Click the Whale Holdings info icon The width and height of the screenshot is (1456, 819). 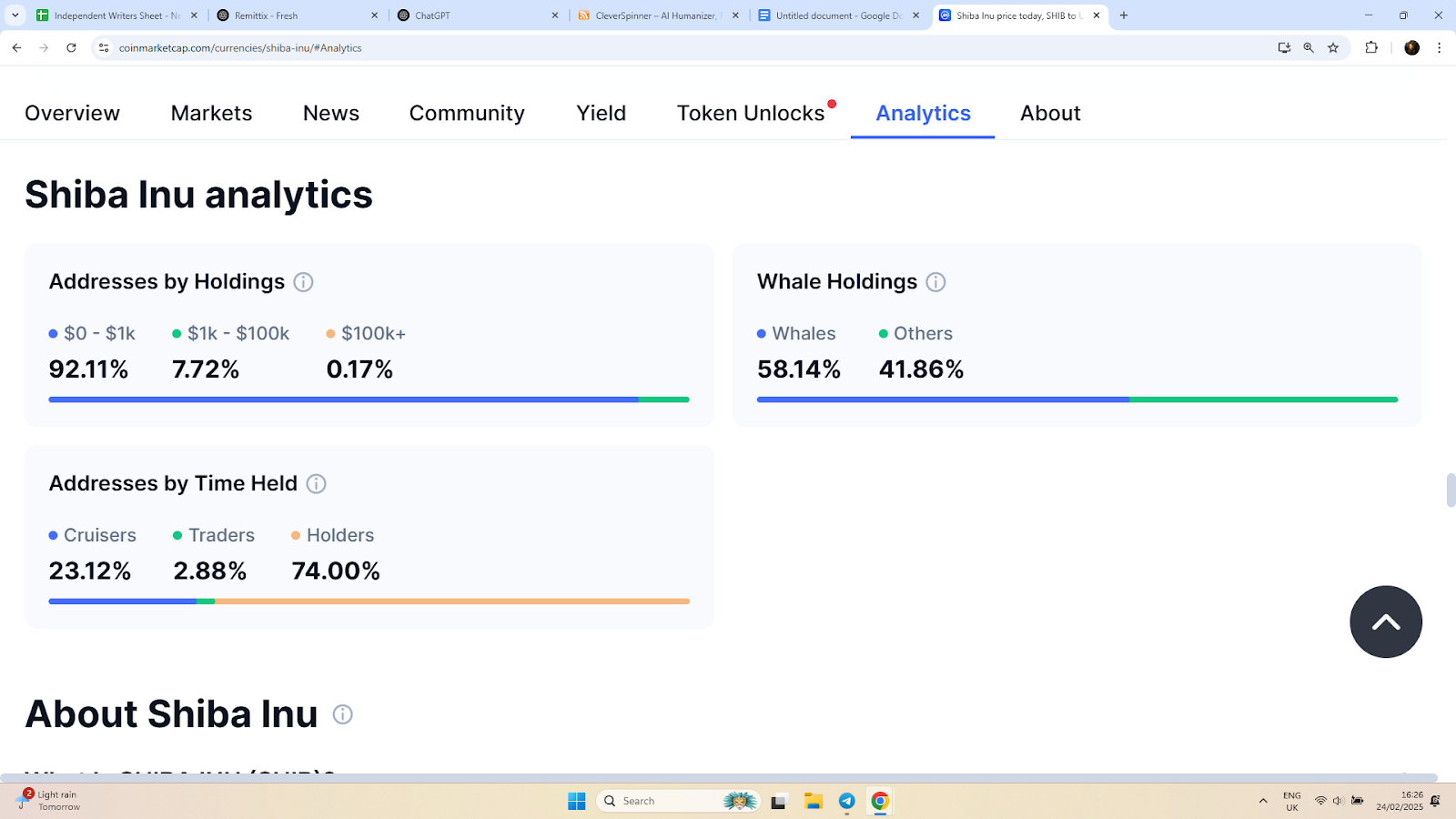935,282
